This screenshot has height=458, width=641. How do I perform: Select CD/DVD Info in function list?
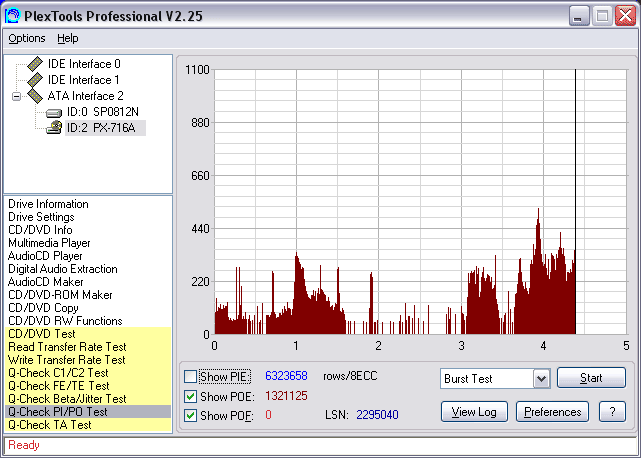40,230
